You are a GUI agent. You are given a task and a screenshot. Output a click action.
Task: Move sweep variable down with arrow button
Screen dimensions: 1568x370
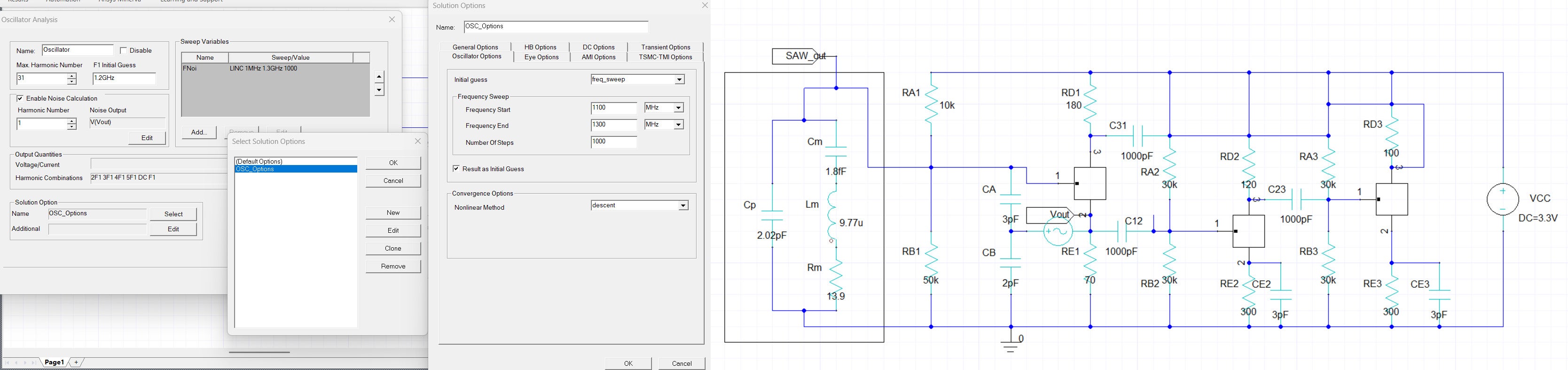tap(379, 90)
